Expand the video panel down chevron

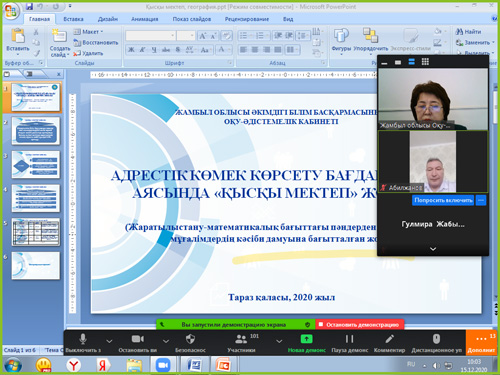pos(433,249)
